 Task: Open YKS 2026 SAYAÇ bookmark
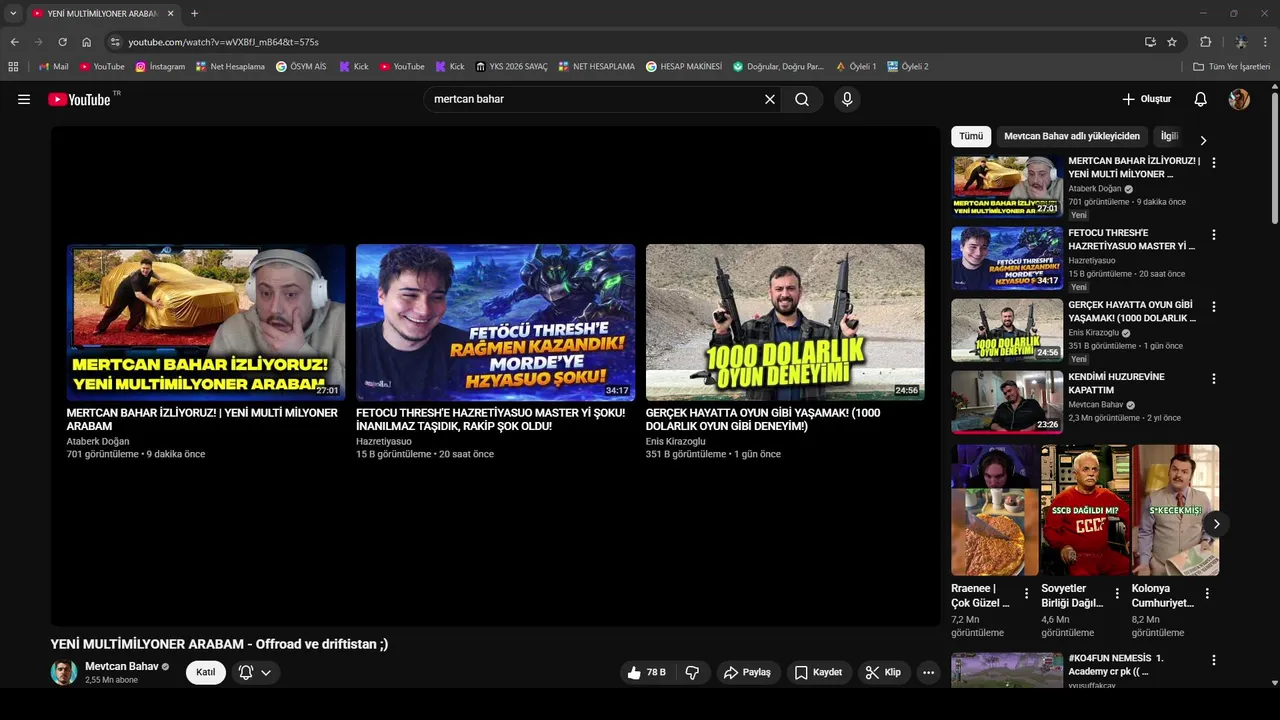[x=511, y=66]
